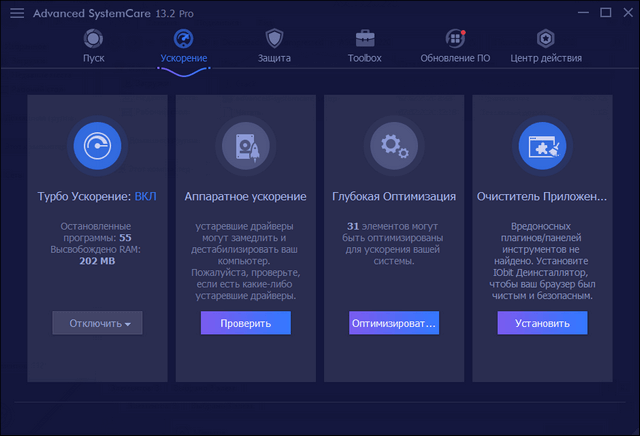
Task: Maximize the Advanced SystemCare window
Action: (x=606, y=13)
